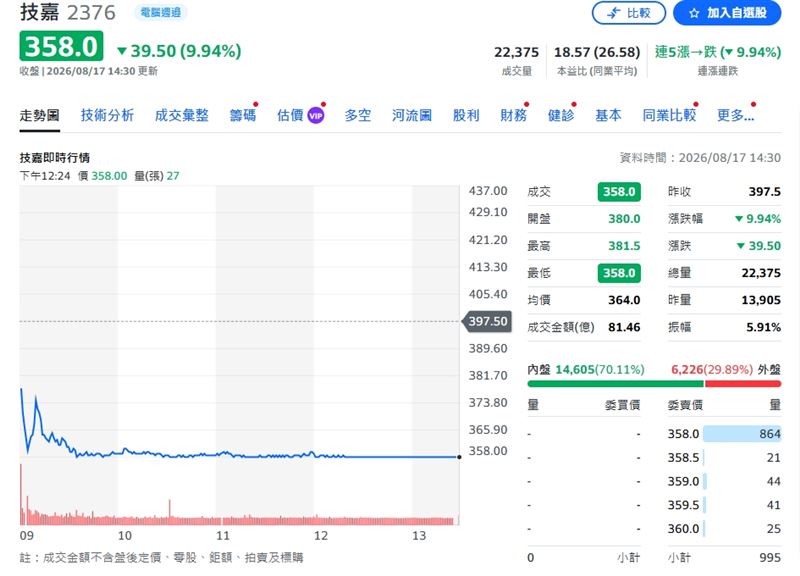
Task: Click the 連5漲→跌 streak indicator
Action: [718, 52]
